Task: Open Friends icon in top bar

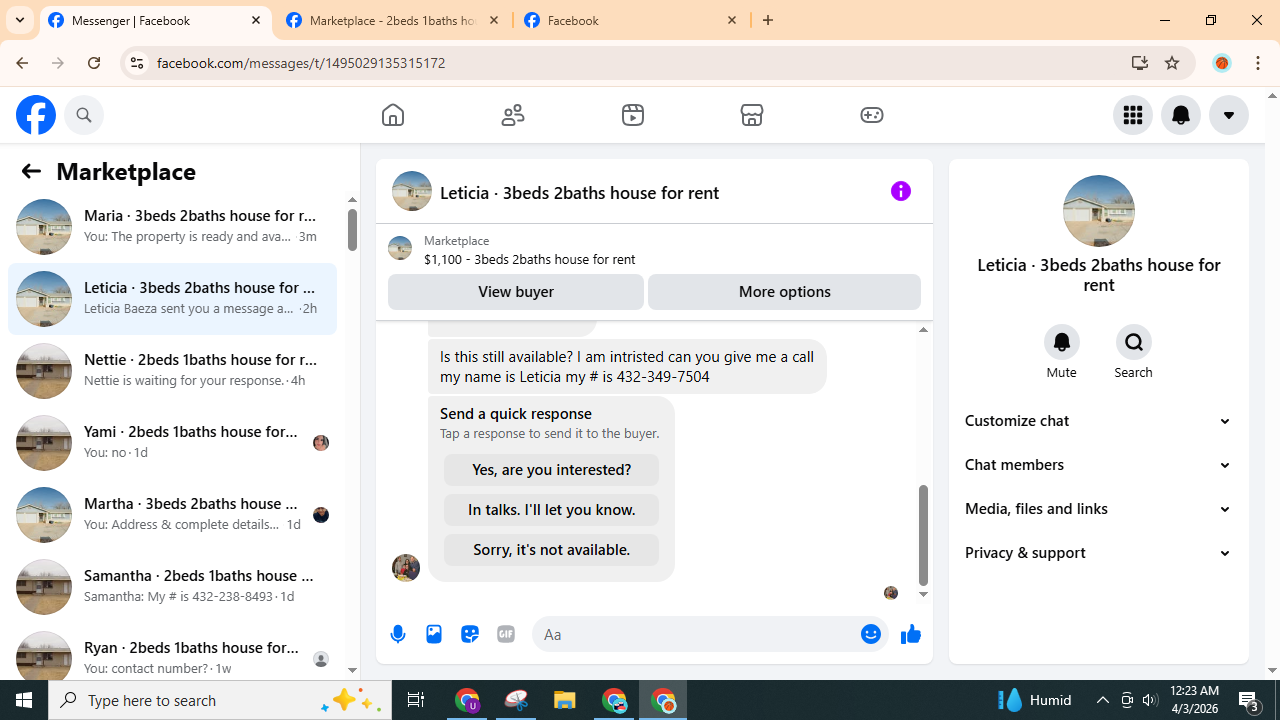Action: [x=513, y=115]
